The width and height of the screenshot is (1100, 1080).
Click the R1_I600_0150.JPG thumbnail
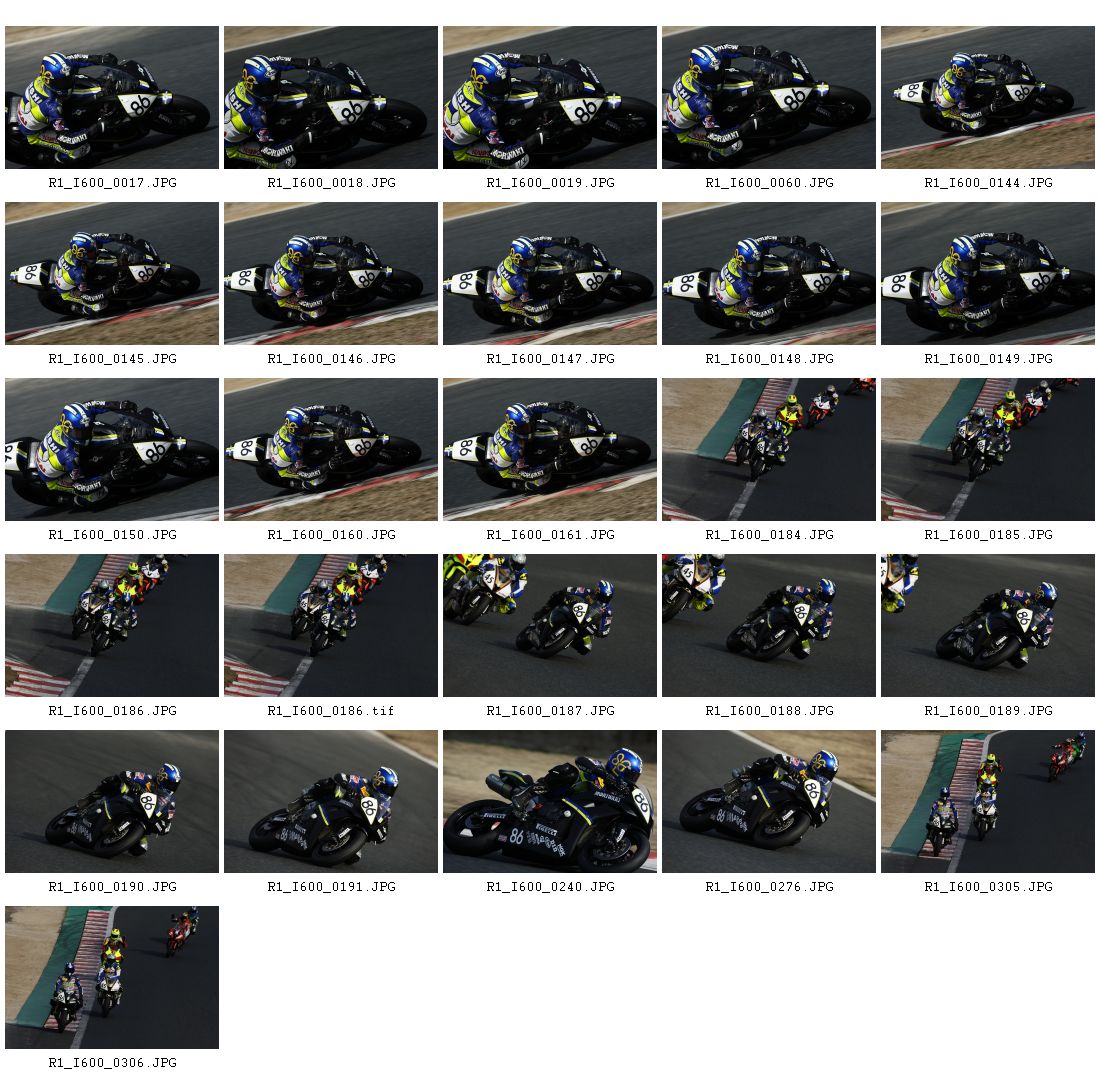112,450
